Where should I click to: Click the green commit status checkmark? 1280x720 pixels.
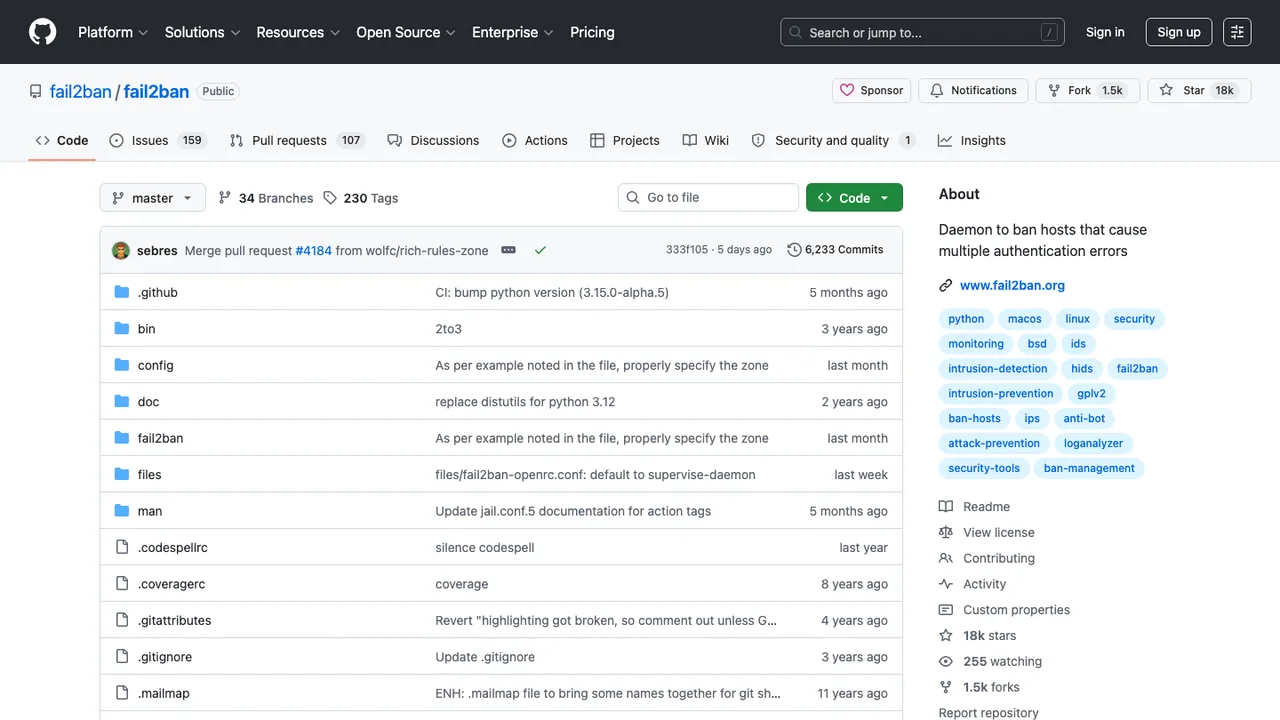[x=540, y=250]
